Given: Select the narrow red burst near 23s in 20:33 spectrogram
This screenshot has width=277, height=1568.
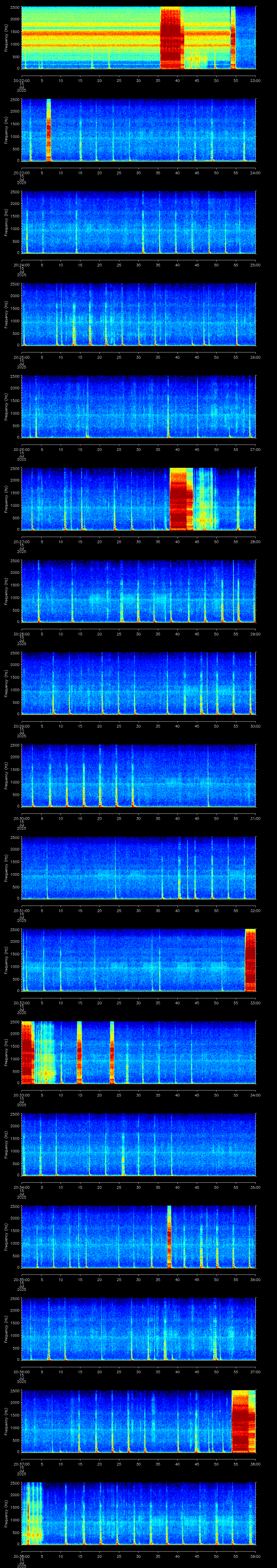Looking at the screenshot, I should coord(112,1052).
